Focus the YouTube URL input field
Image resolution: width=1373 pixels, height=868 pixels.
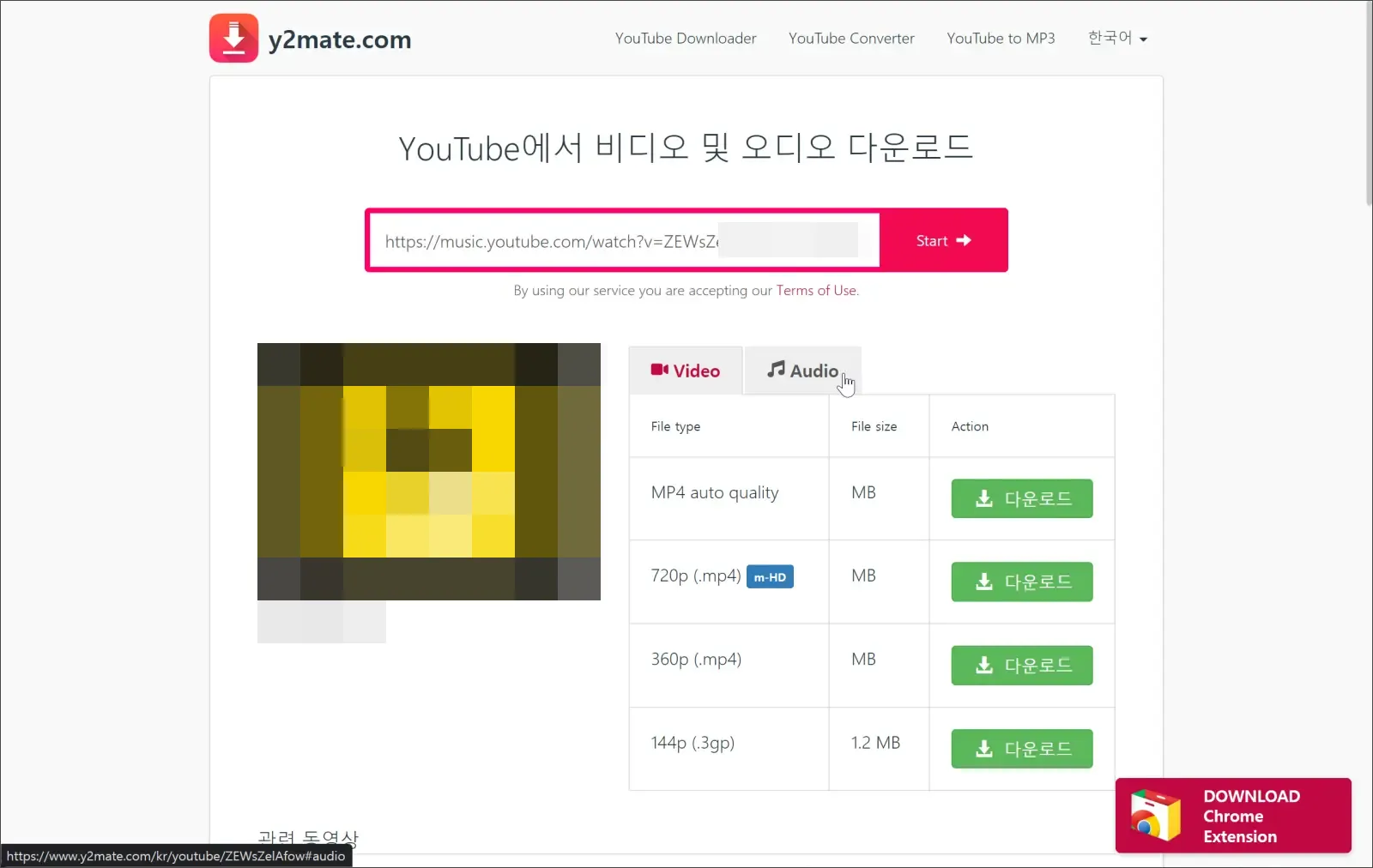coord(625,240)
